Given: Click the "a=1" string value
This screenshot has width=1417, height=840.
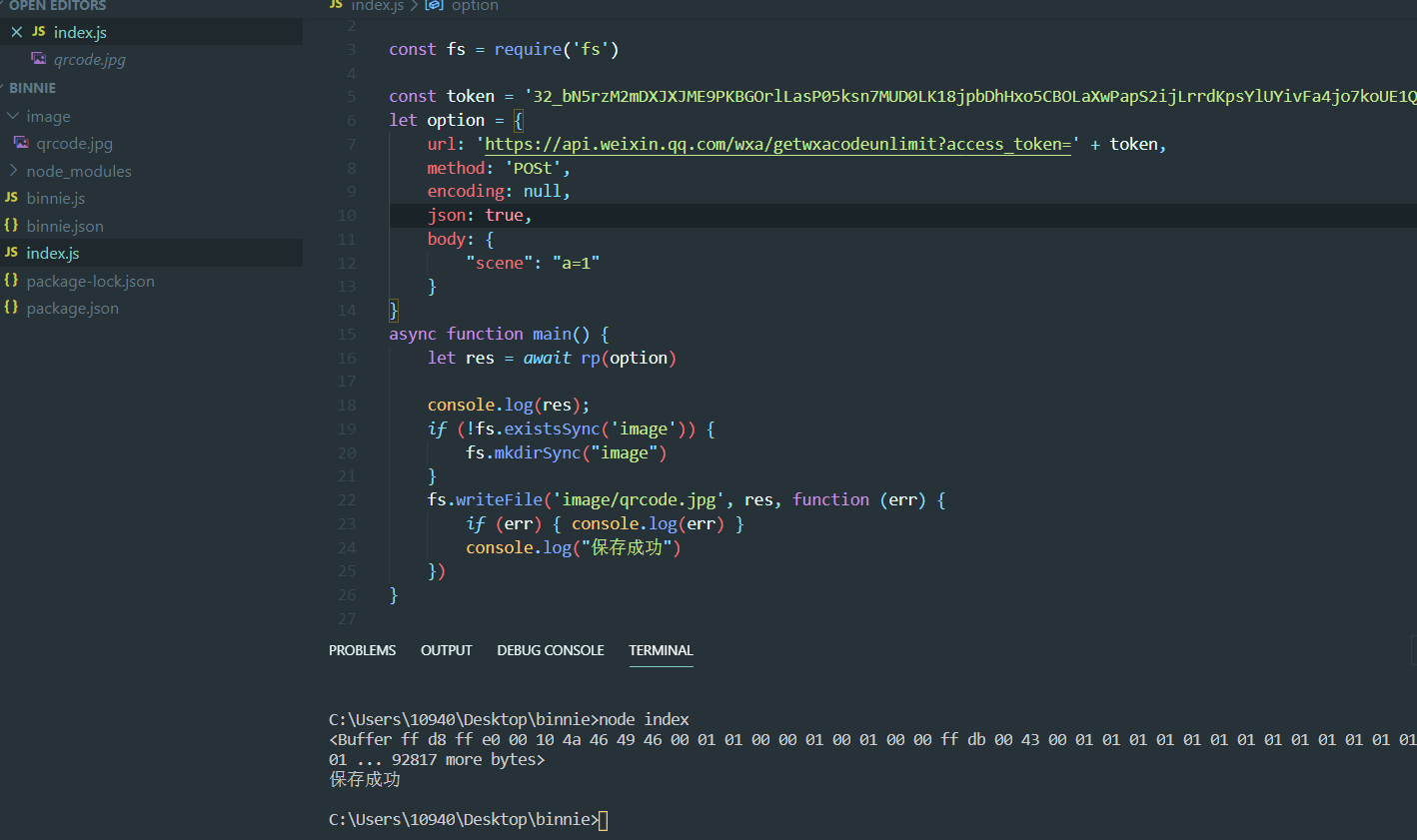Looking at the screenshot, I should (x=577, y=263).
